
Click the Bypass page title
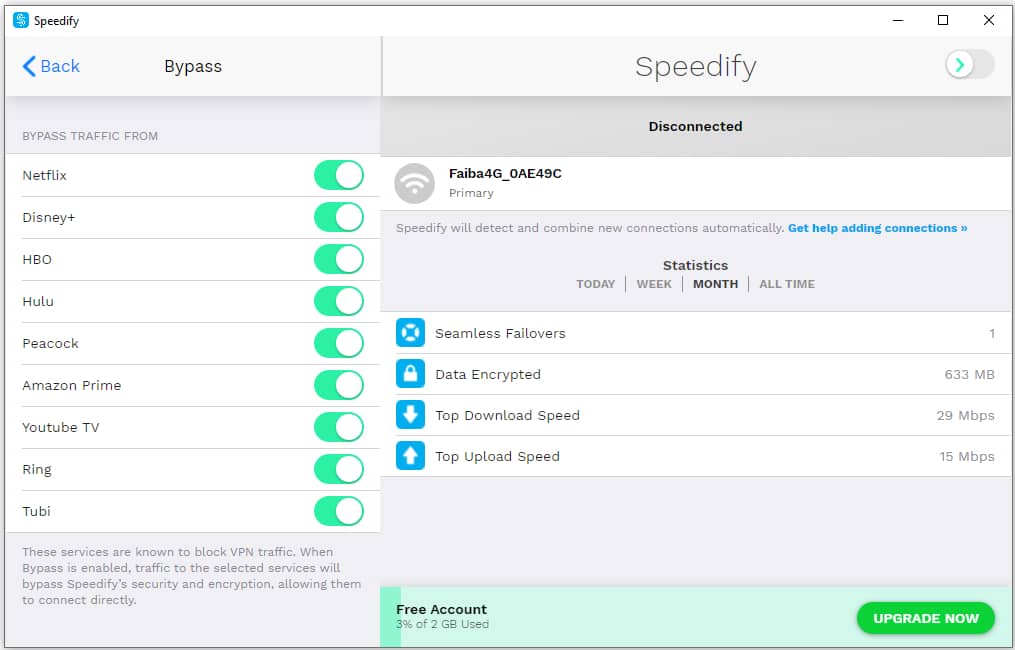point(193,67)
